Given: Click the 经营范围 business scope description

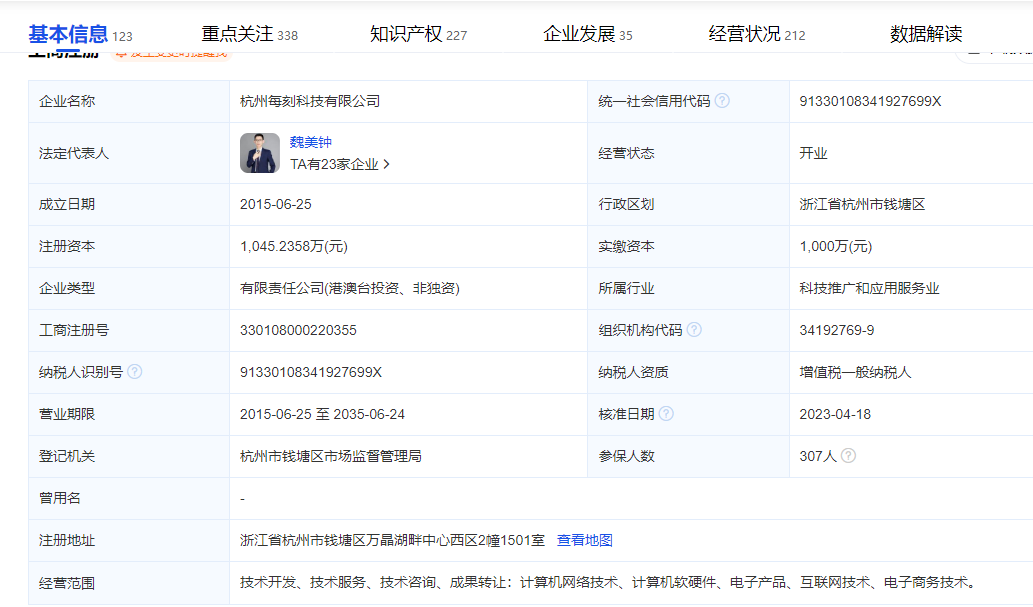Looking at the screenshot, I should (607, 583).
